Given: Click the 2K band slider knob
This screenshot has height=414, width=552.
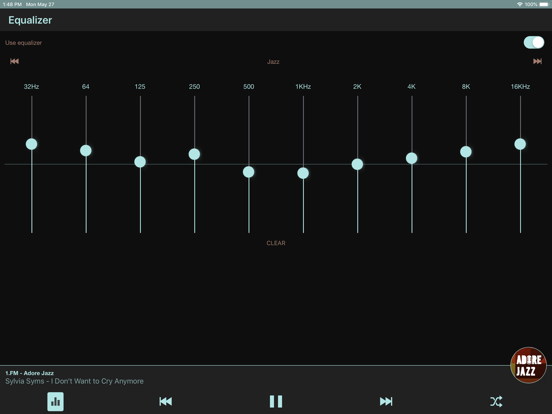Looking at the screenshot, I should coord(357,164).
